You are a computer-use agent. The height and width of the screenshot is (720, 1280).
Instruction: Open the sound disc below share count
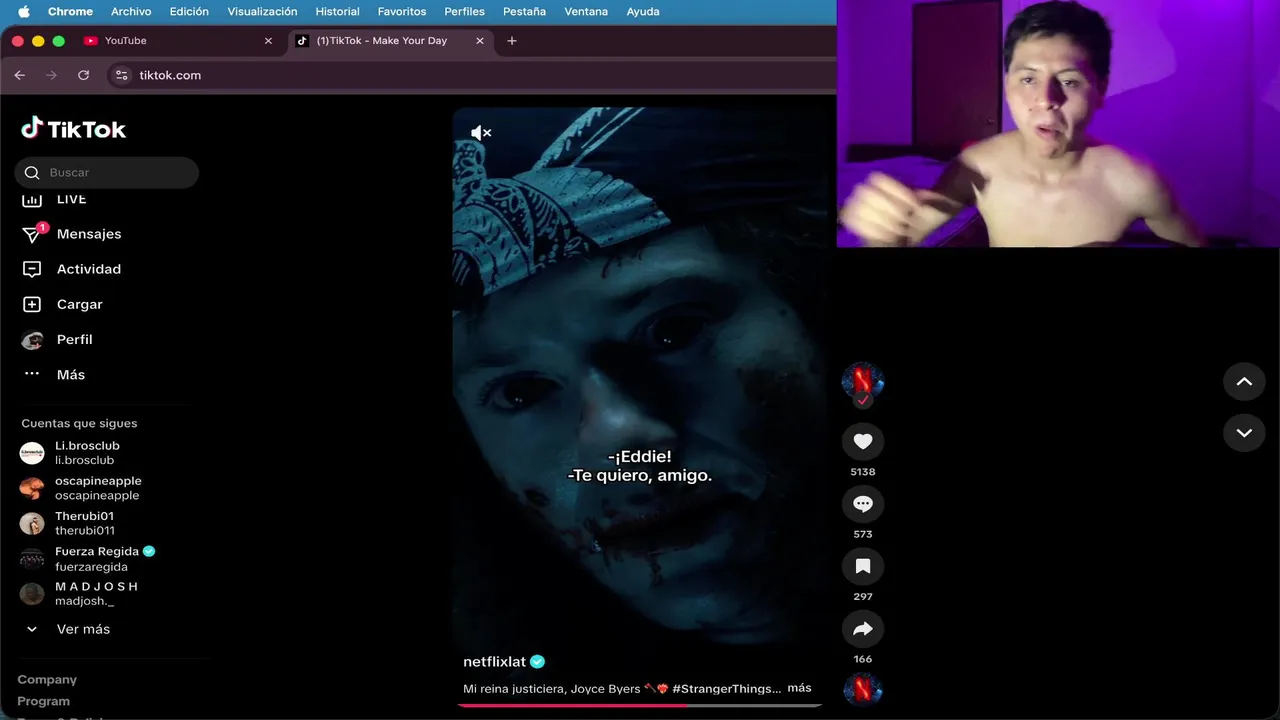tap(863, 690)
